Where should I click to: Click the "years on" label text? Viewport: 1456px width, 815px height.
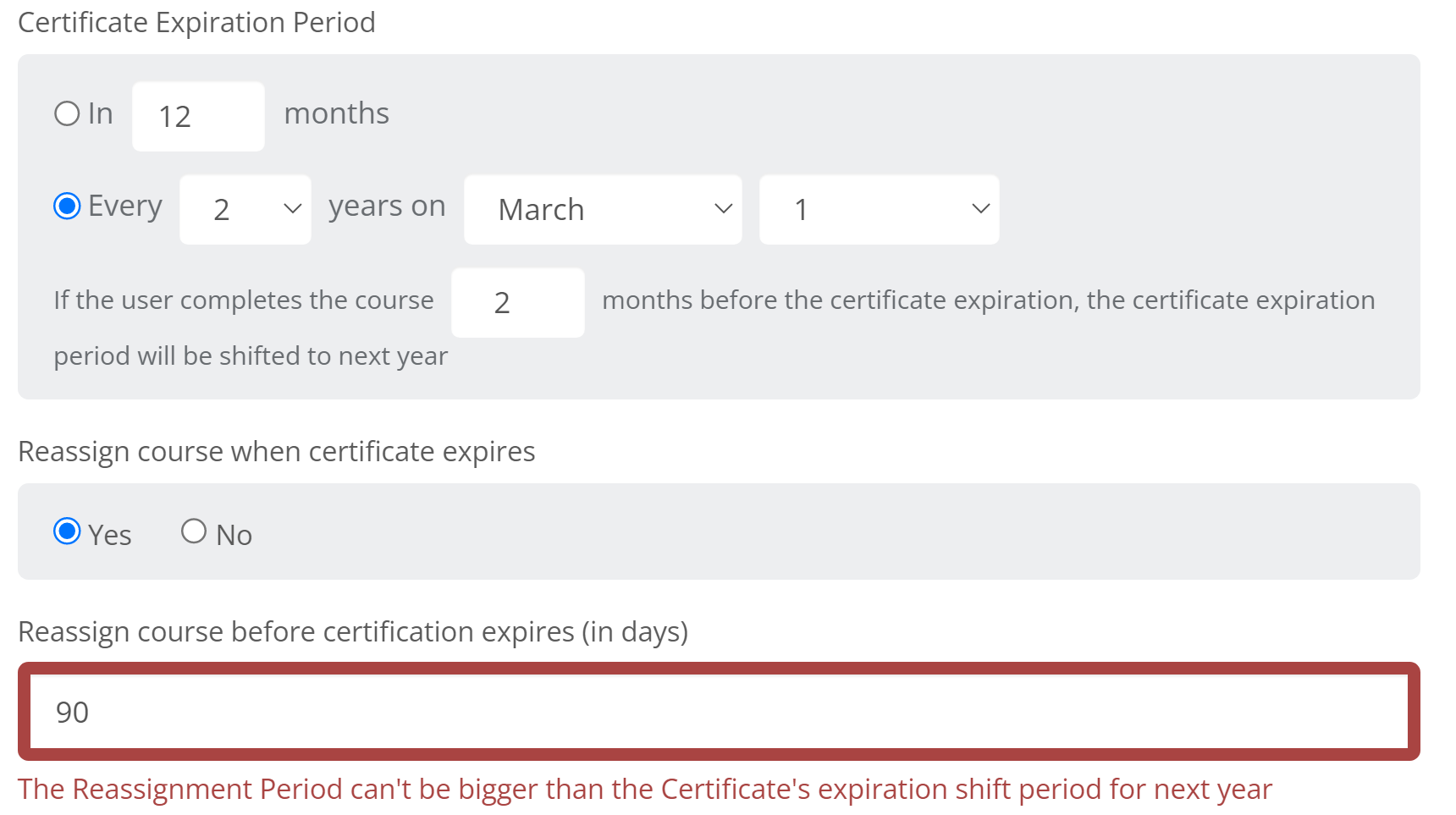(387, 207)
